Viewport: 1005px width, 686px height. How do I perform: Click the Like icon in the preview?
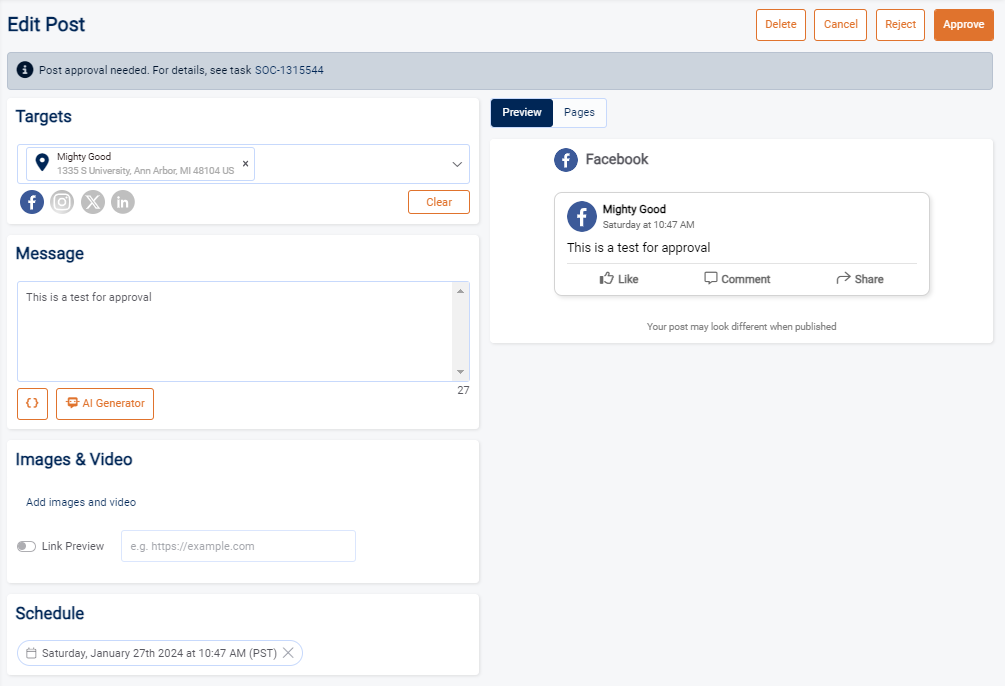coord(608,278)
